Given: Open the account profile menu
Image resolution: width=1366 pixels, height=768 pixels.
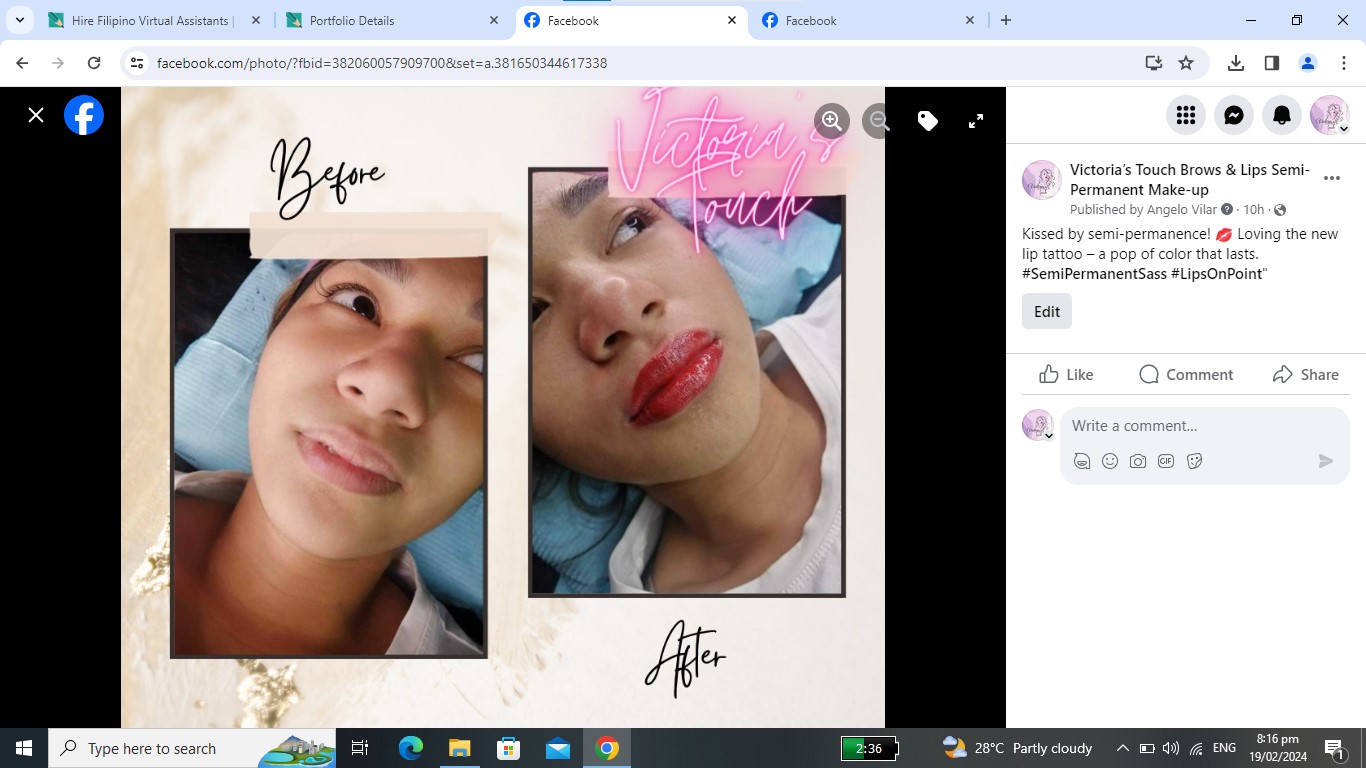Looking at the screenshot, I should 1330,115.
